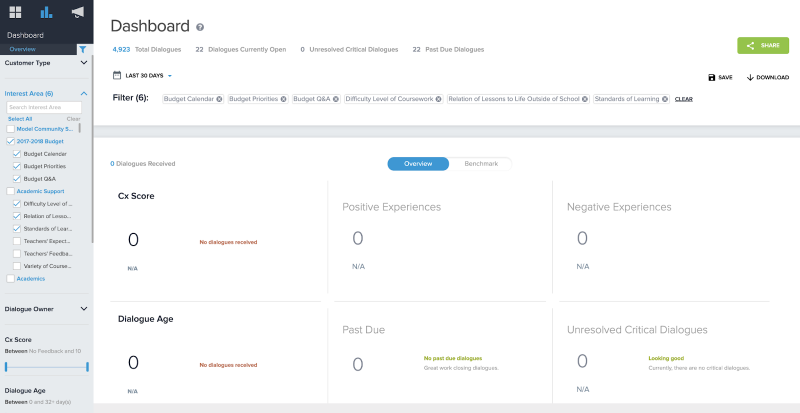Open the megaphone announcements icon
This screenshot has height=413, width=800.
[x=77, y=12]
